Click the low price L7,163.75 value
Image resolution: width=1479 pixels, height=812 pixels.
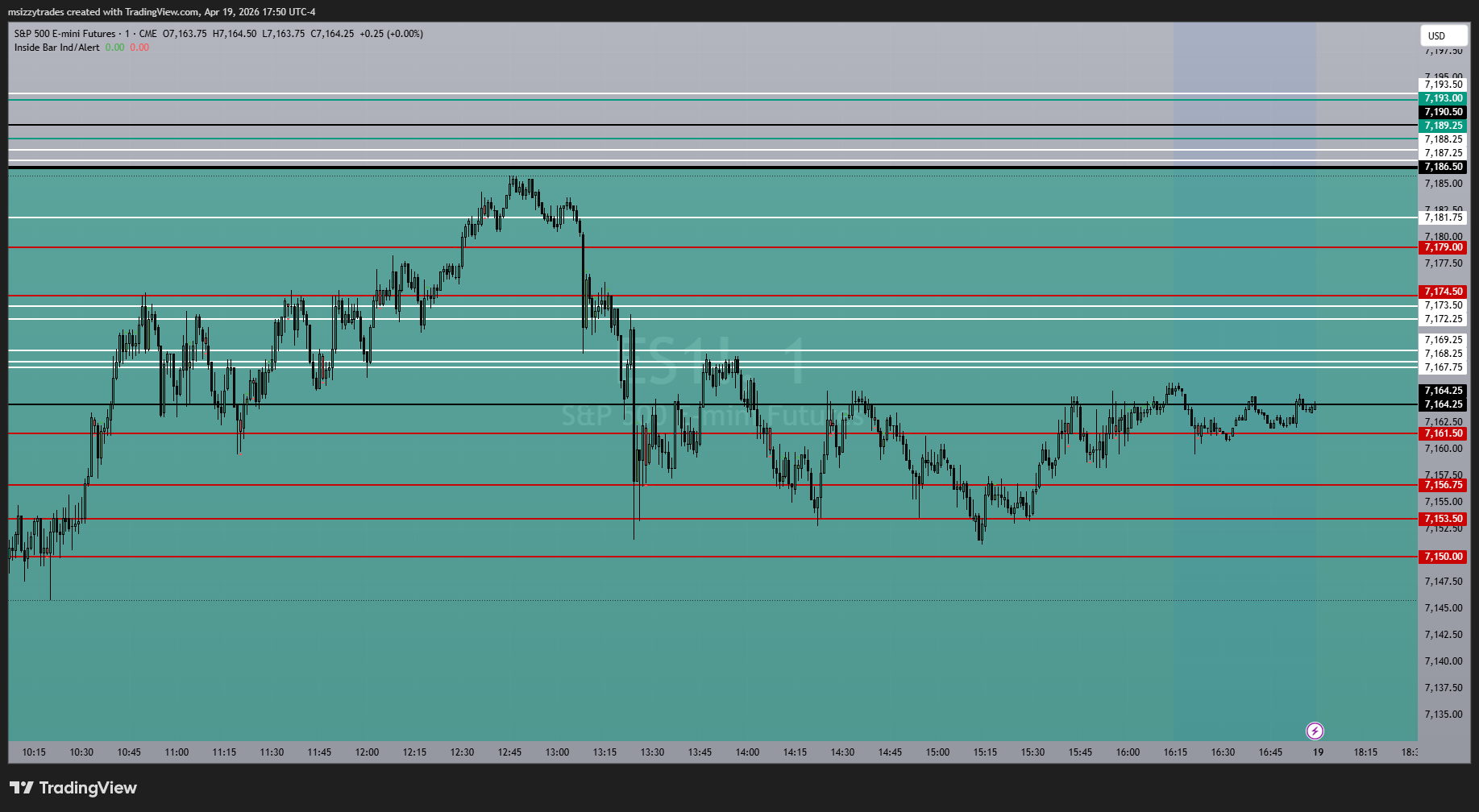point(284,34)
